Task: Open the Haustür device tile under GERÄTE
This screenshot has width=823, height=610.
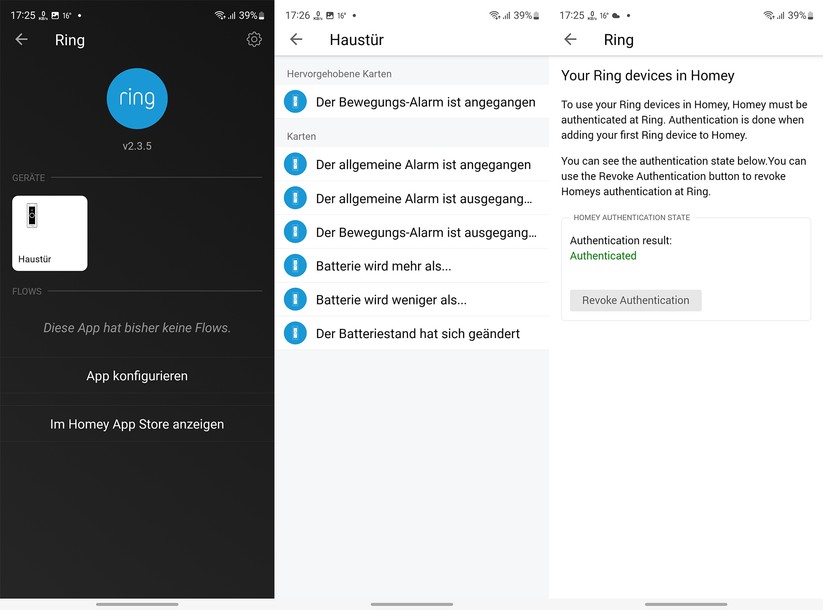Action: pos(49,233)
